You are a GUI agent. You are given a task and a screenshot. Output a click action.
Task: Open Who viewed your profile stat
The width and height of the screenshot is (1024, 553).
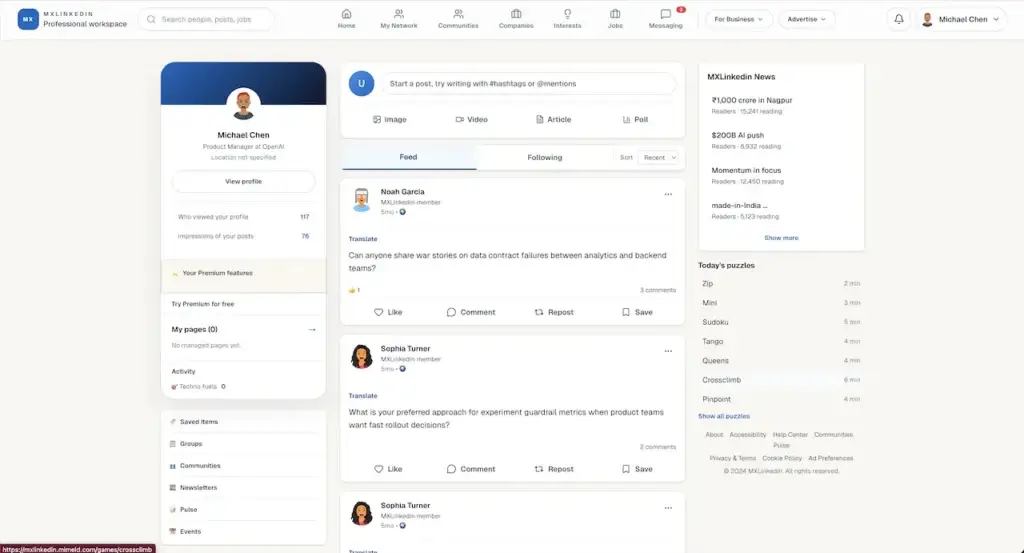coord(243,217)
